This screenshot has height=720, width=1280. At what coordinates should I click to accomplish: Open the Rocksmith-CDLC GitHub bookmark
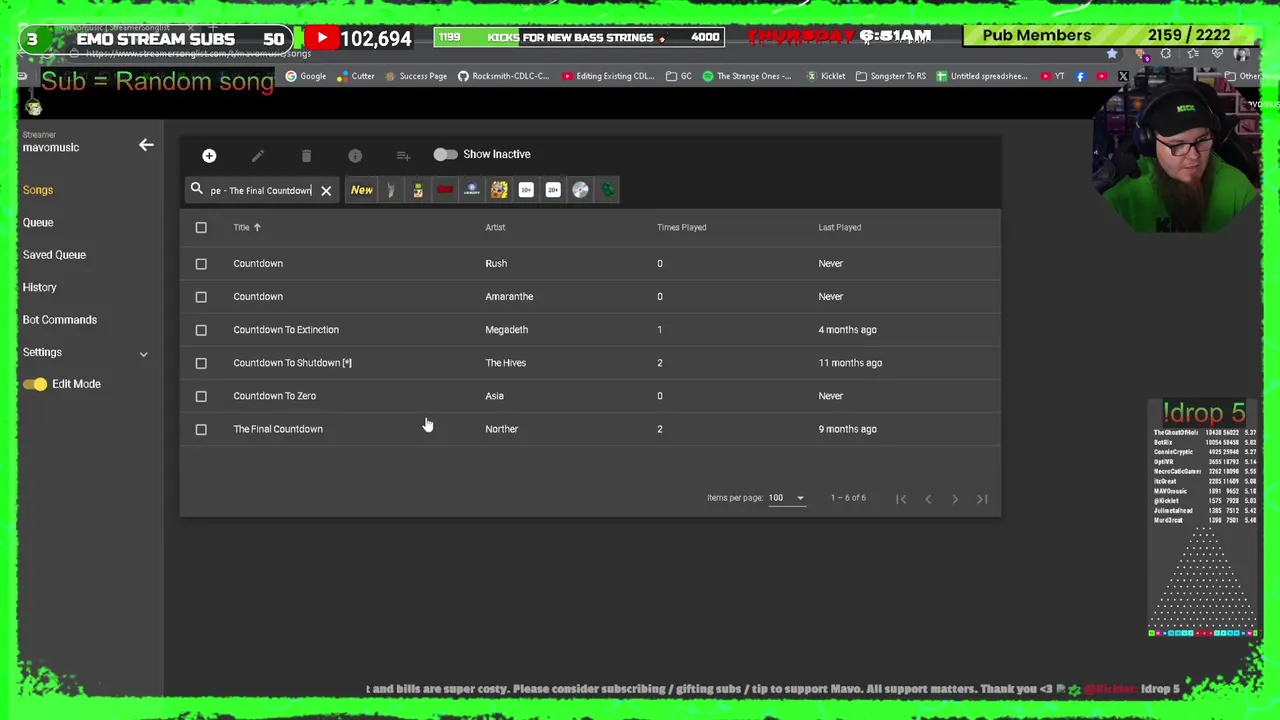(x=504, y=76)
